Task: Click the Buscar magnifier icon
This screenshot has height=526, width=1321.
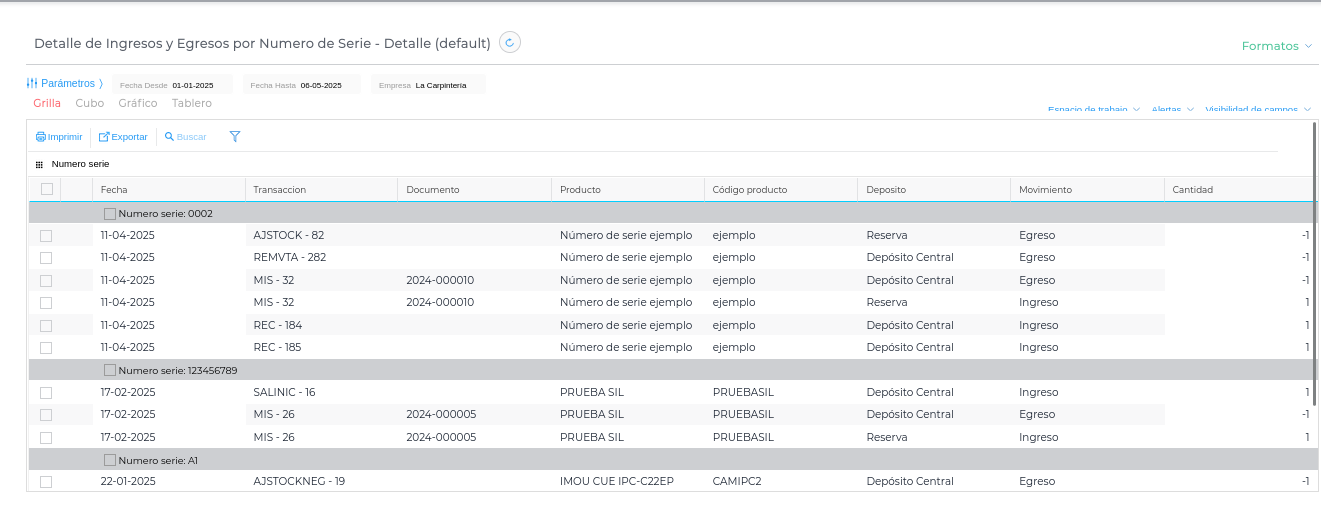Action: (170, 137)
